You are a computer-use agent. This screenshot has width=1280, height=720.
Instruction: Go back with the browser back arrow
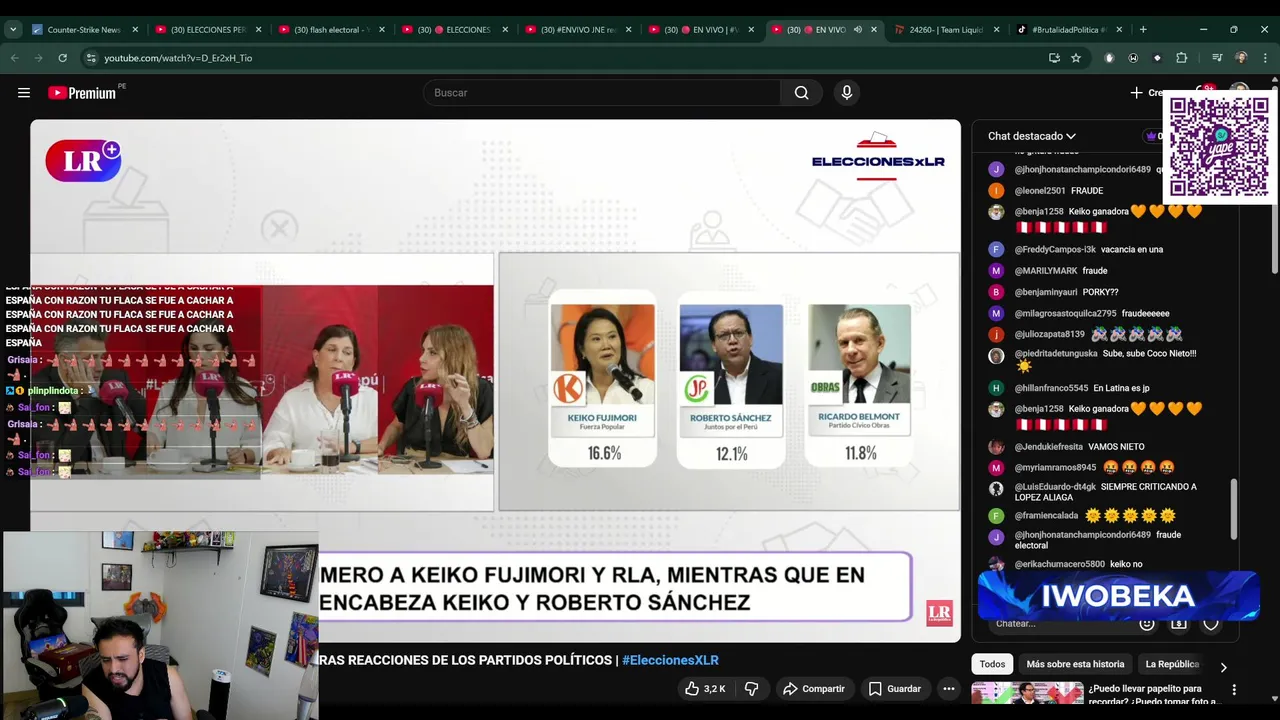(x=14, y=58)
